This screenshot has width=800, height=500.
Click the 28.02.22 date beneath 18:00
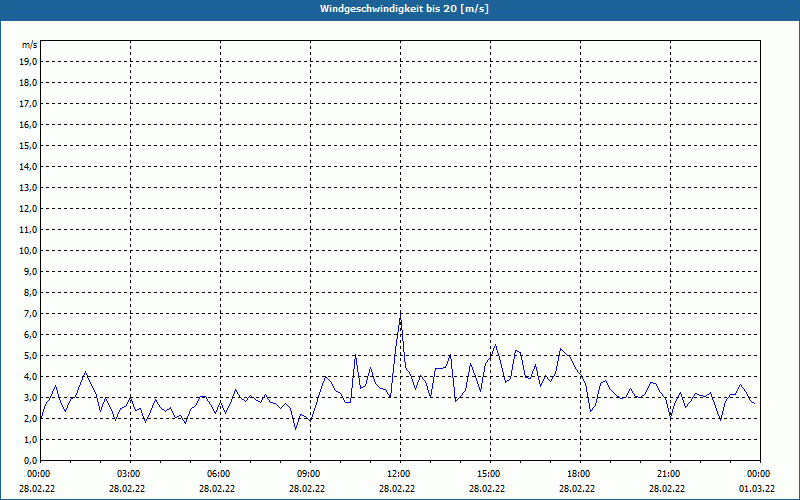(x=579, y=489)
